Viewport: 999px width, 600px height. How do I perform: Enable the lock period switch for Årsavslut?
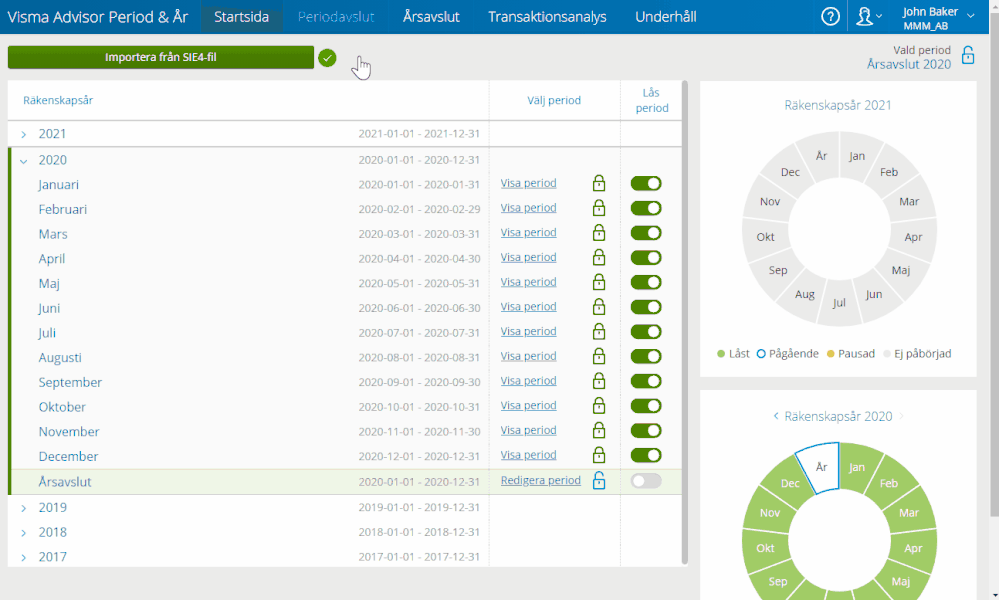pos(646,481)
